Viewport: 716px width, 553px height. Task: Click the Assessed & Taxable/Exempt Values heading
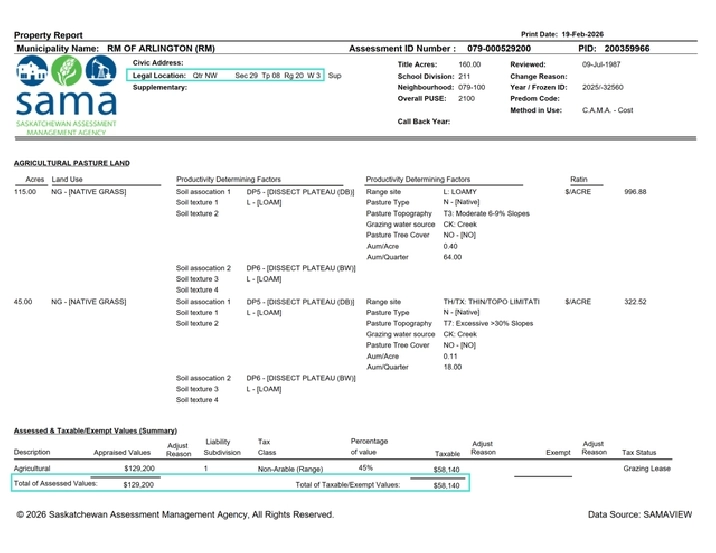pyautogui.click(x=95, y=429)
